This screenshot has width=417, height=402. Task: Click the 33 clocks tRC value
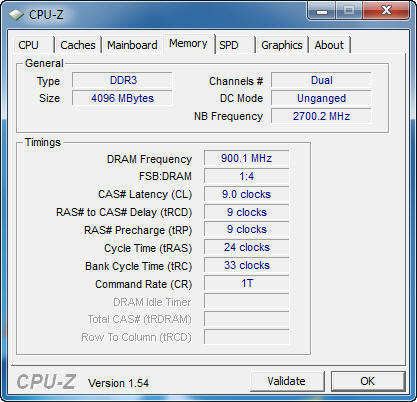point(247,266)
